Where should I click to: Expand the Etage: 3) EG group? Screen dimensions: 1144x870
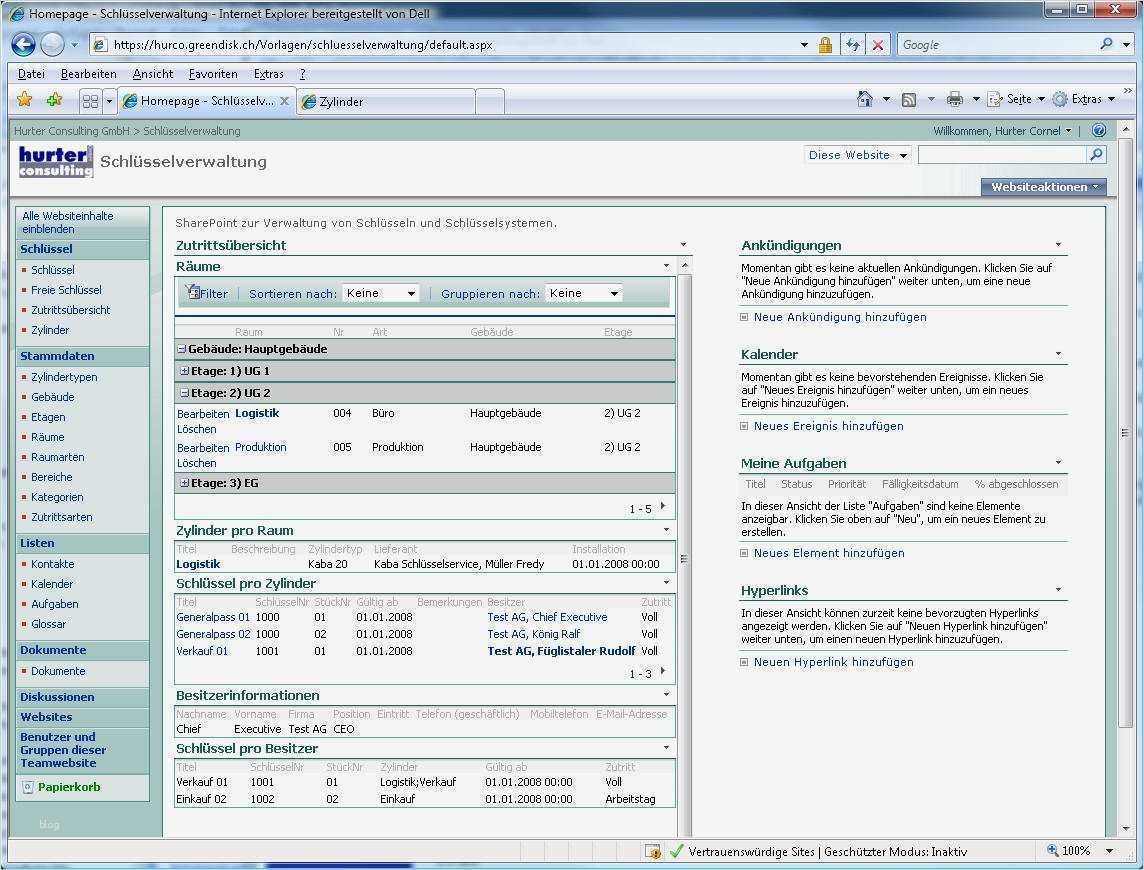click(184, 483)
